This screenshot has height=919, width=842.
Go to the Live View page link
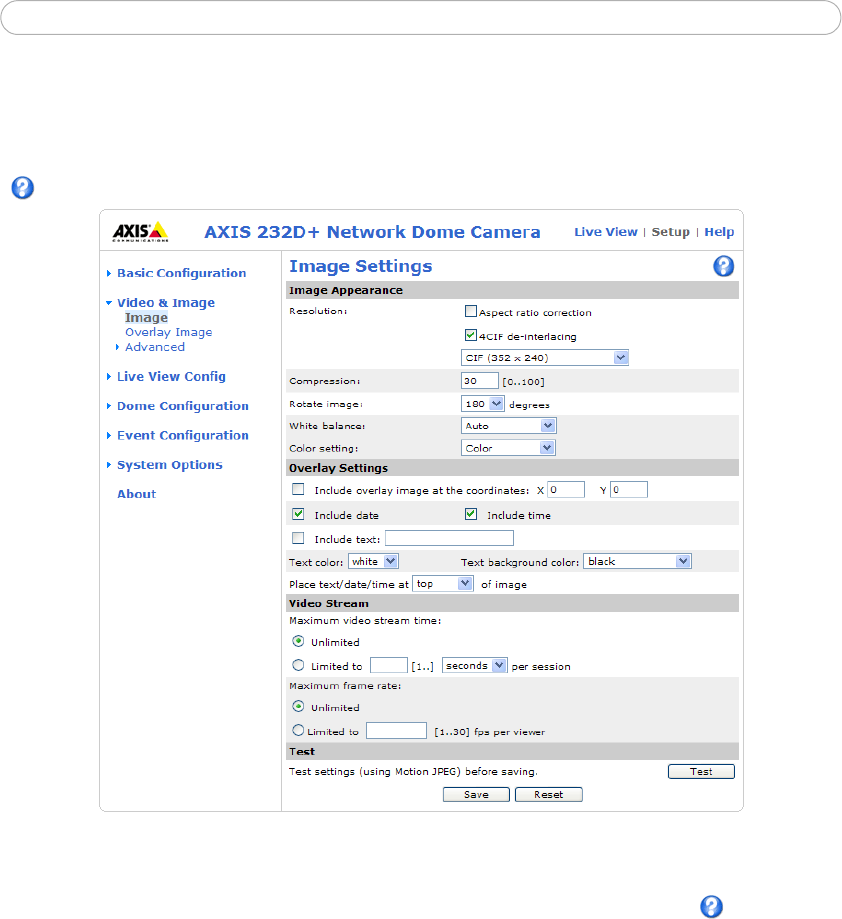pos(605,232)
